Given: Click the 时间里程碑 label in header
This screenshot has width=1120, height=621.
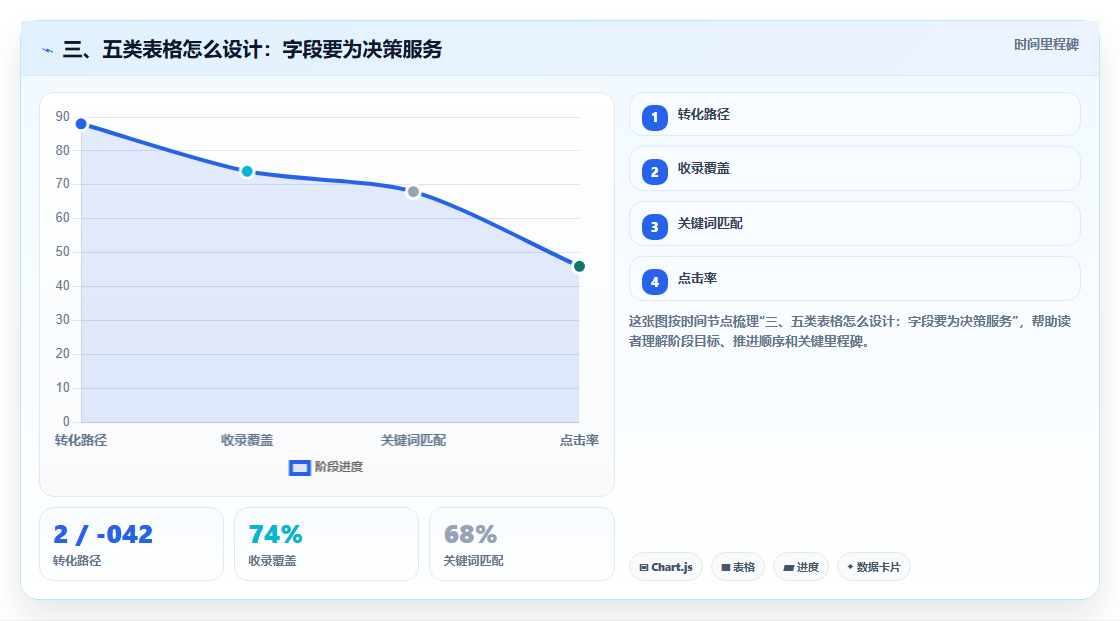Looking at the screenshot, I should 1046,45.
